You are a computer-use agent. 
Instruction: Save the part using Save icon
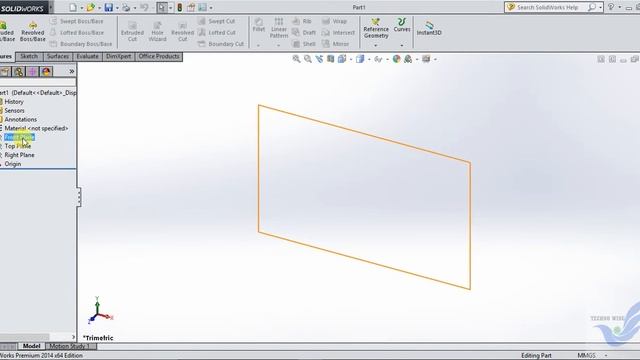pos(109,7)
